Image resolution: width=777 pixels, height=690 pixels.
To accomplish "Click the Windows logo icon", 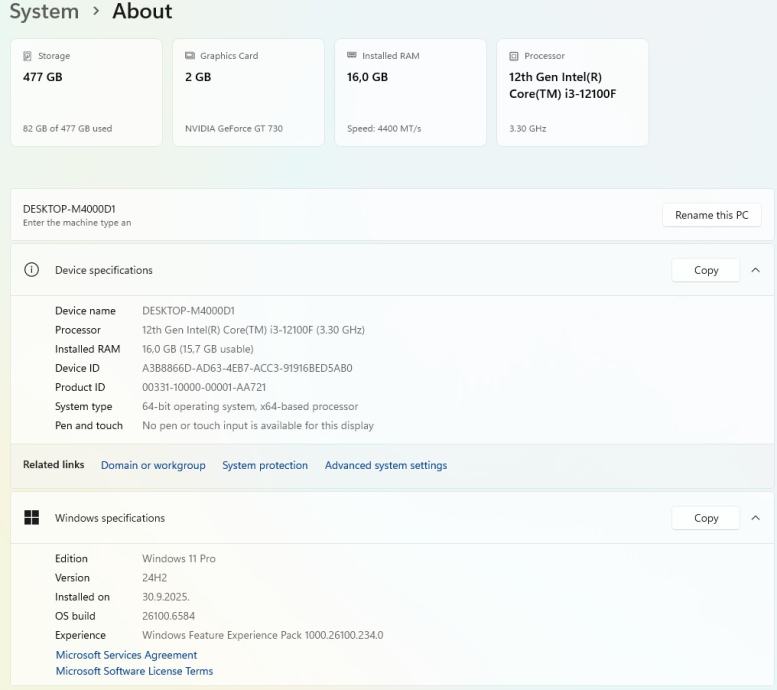I will [x=32, y=518].
